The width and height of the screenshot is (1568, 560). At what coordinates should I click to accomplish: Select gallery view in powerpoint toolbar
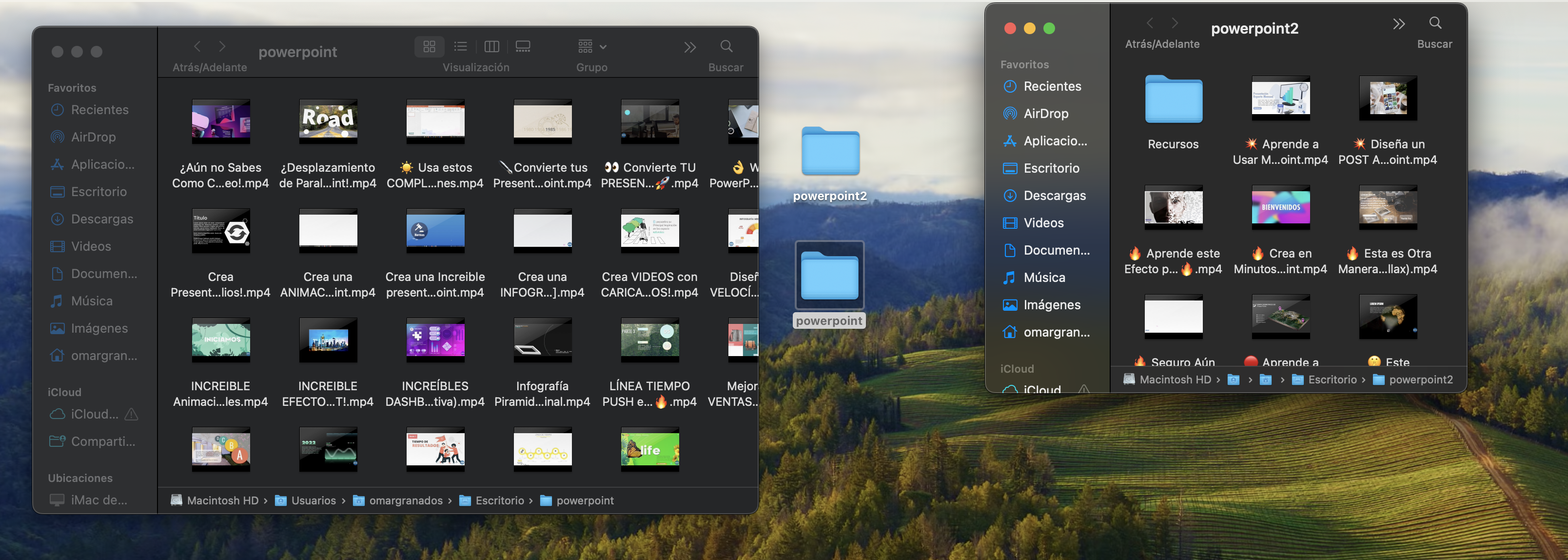(x=523, y=46)
